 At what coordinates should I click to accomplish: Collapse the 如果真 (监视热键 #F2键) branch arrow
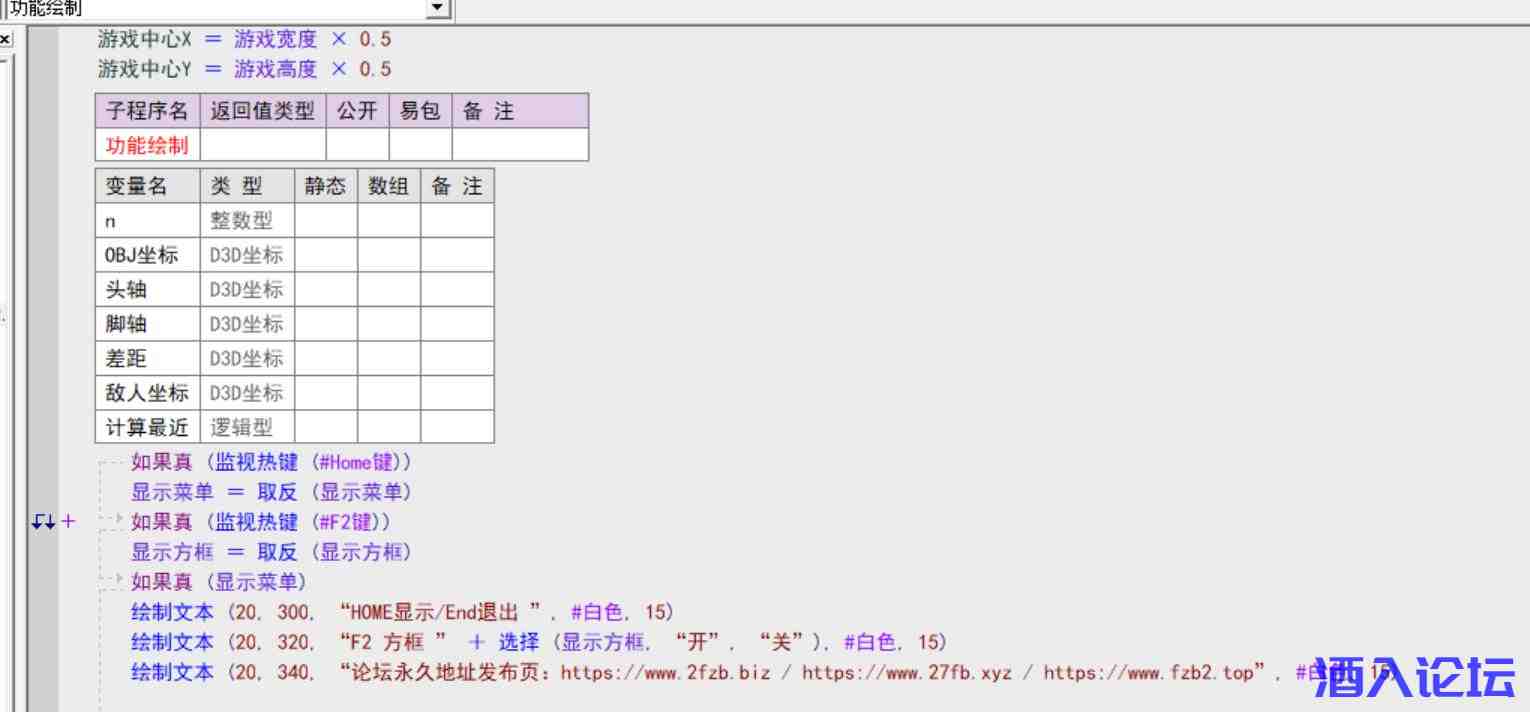point(118,520)
